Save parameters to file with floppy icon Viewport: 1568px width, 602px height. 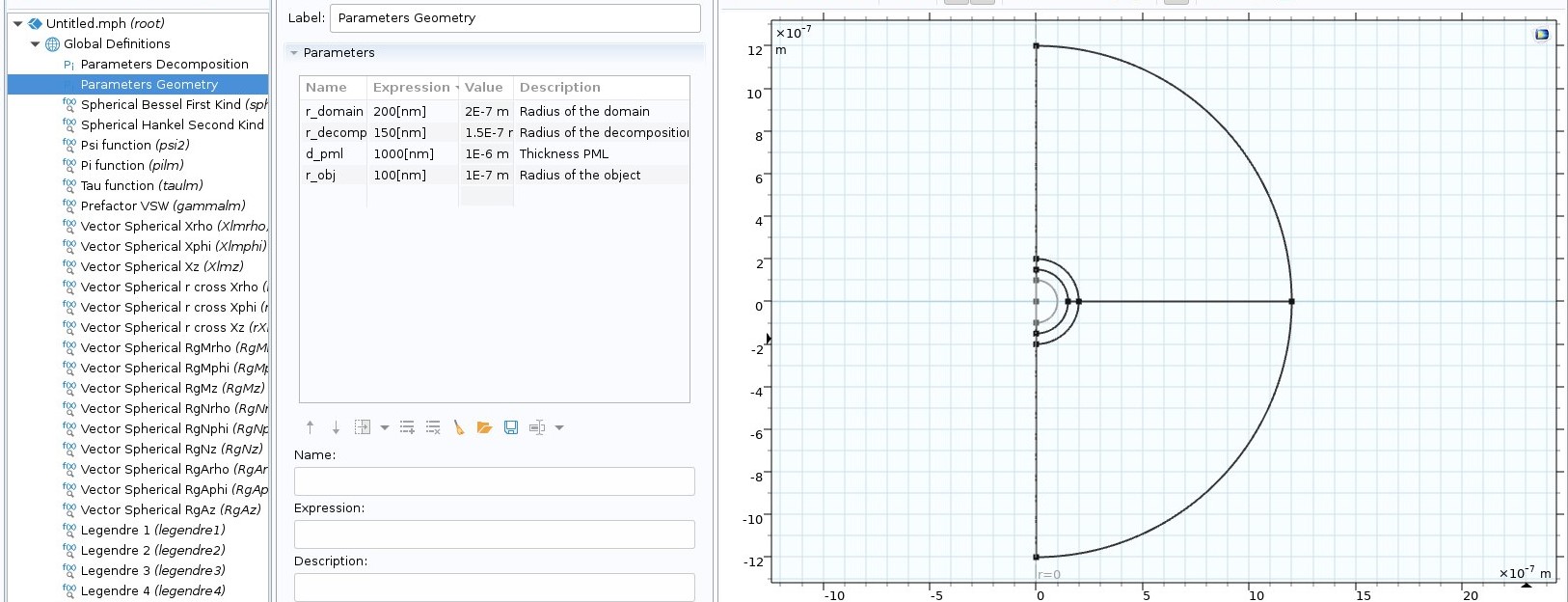click(511, 427)
